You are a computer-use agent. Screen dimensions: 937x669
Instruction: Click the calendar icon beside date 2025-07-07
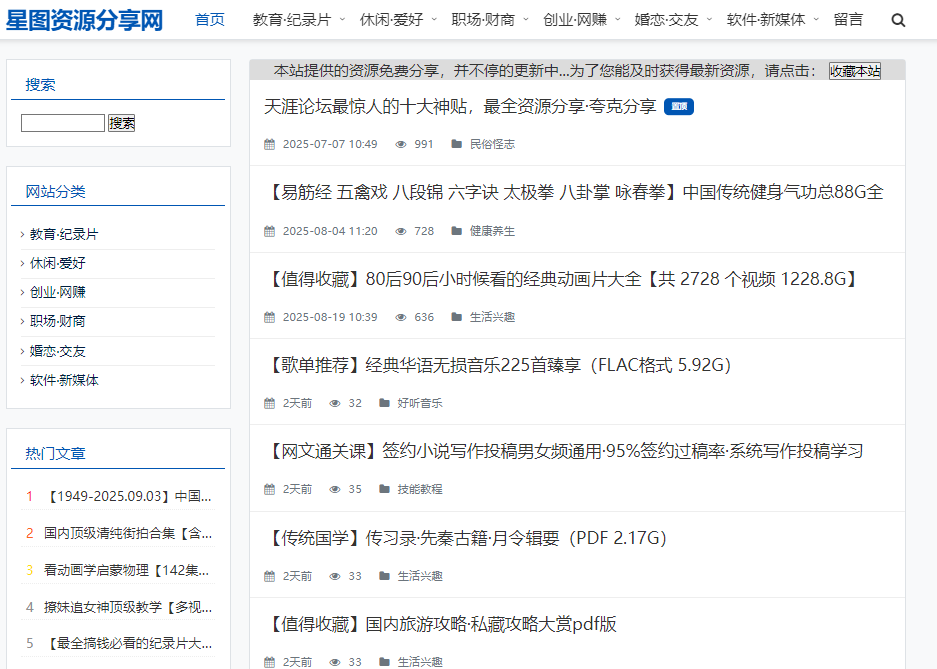[x=268, y=144]
